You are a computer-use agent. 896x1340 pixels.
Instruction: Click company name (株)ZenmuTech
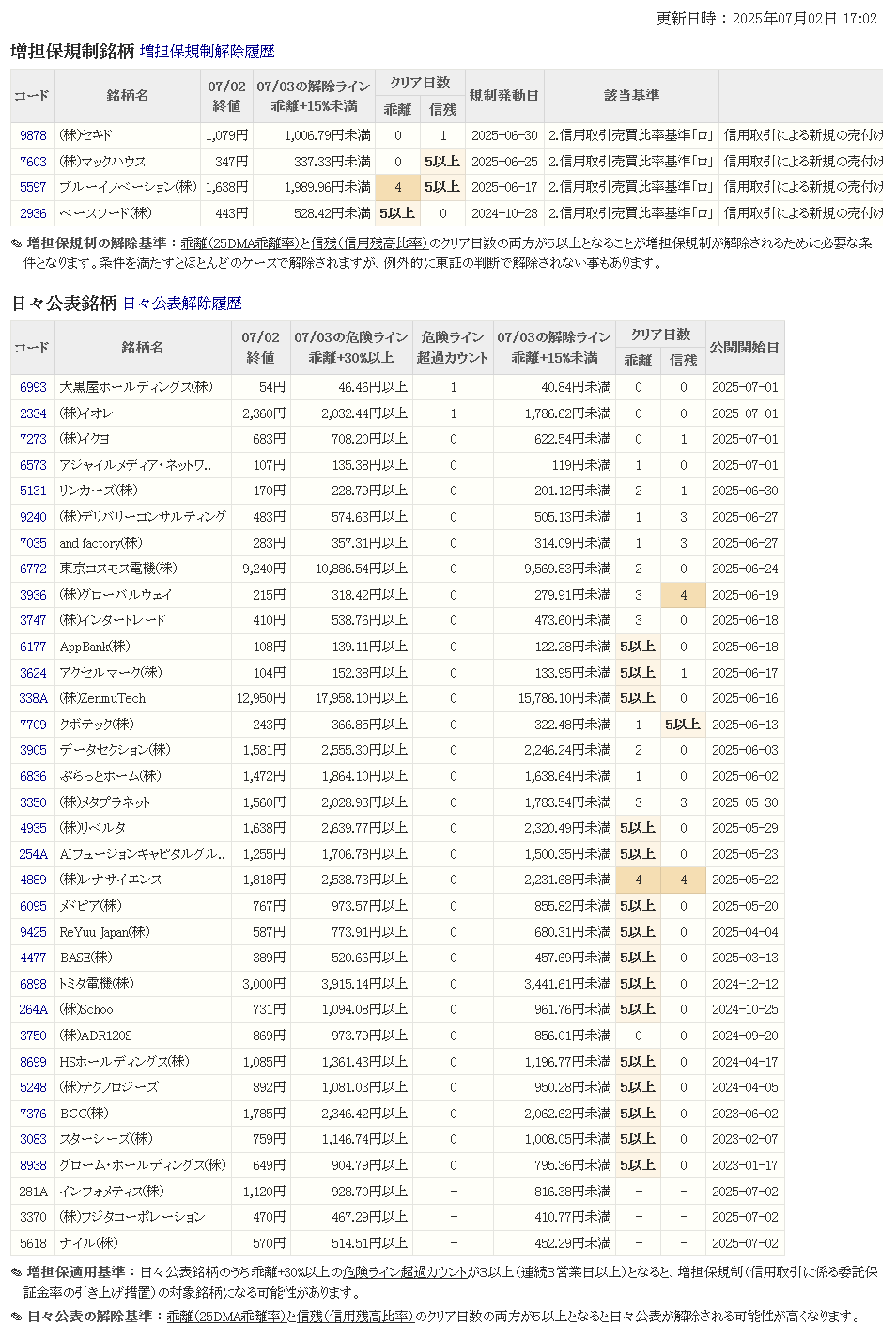point(102,698)
